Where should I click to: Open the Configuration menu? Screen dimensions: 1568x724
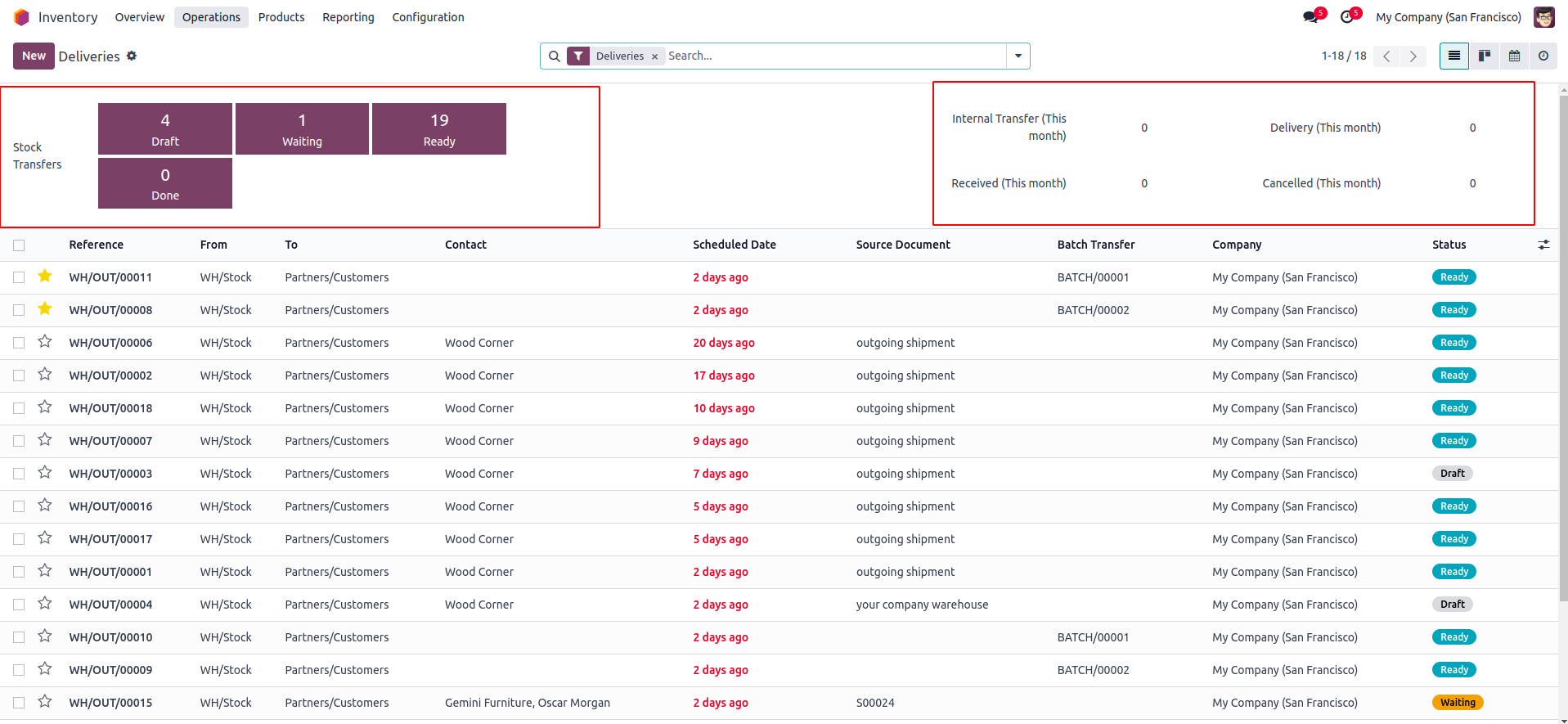pos(428,17)
